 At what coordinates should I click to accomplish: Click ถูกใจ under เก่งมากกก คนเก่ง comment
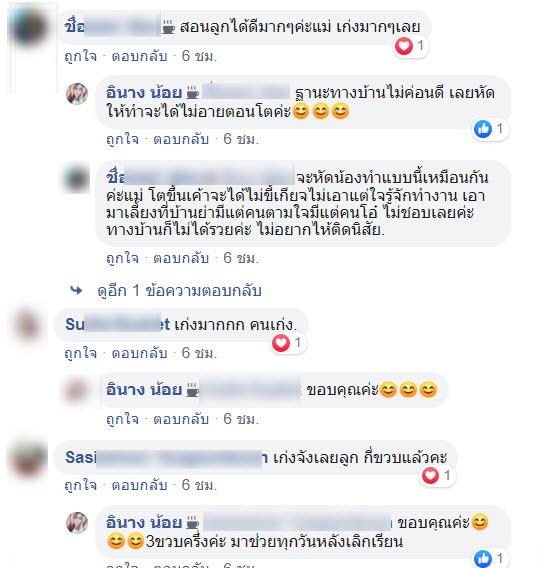tap(80, 353)
